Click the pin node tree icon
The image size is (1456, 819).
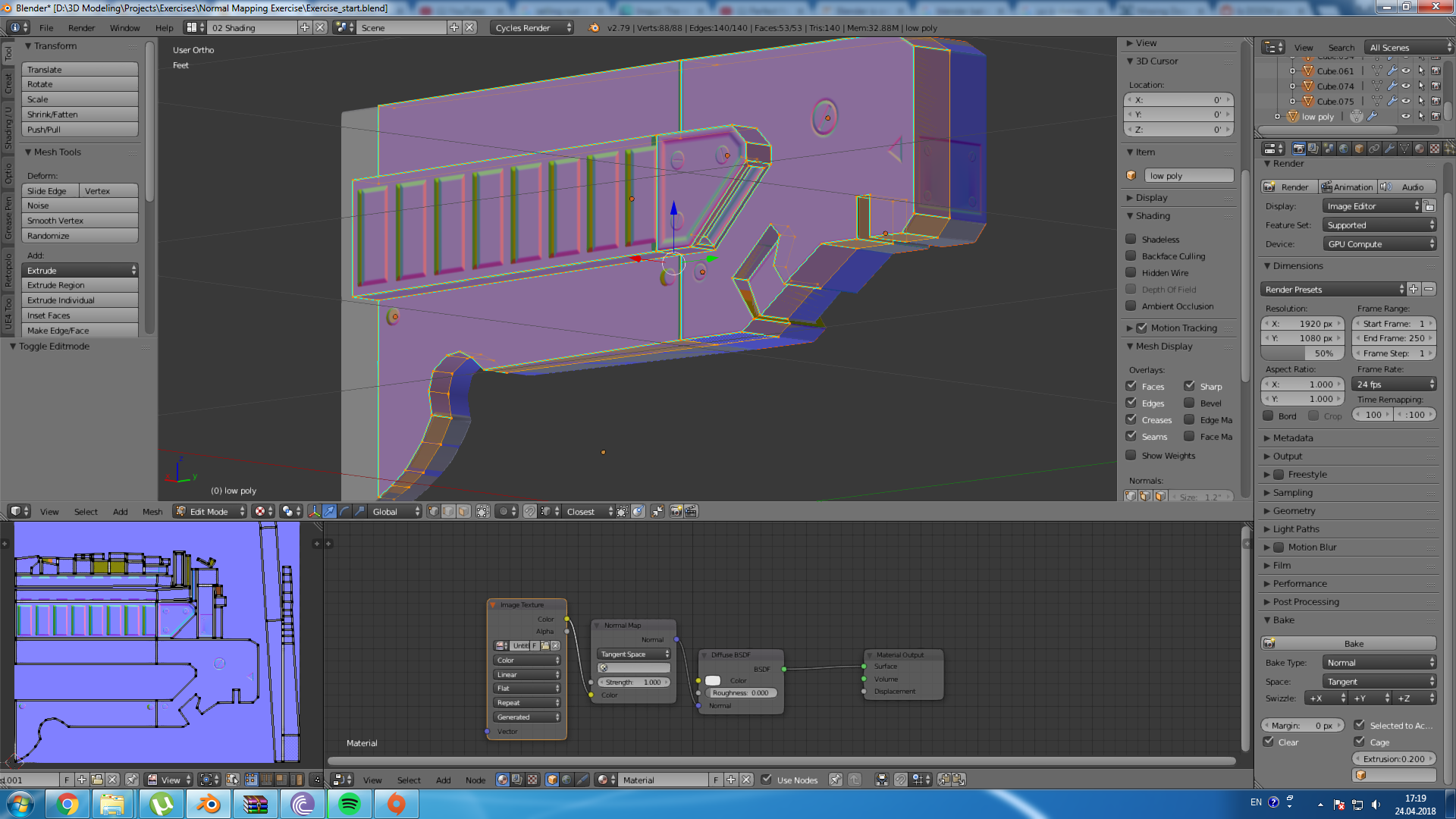(835, 780)
